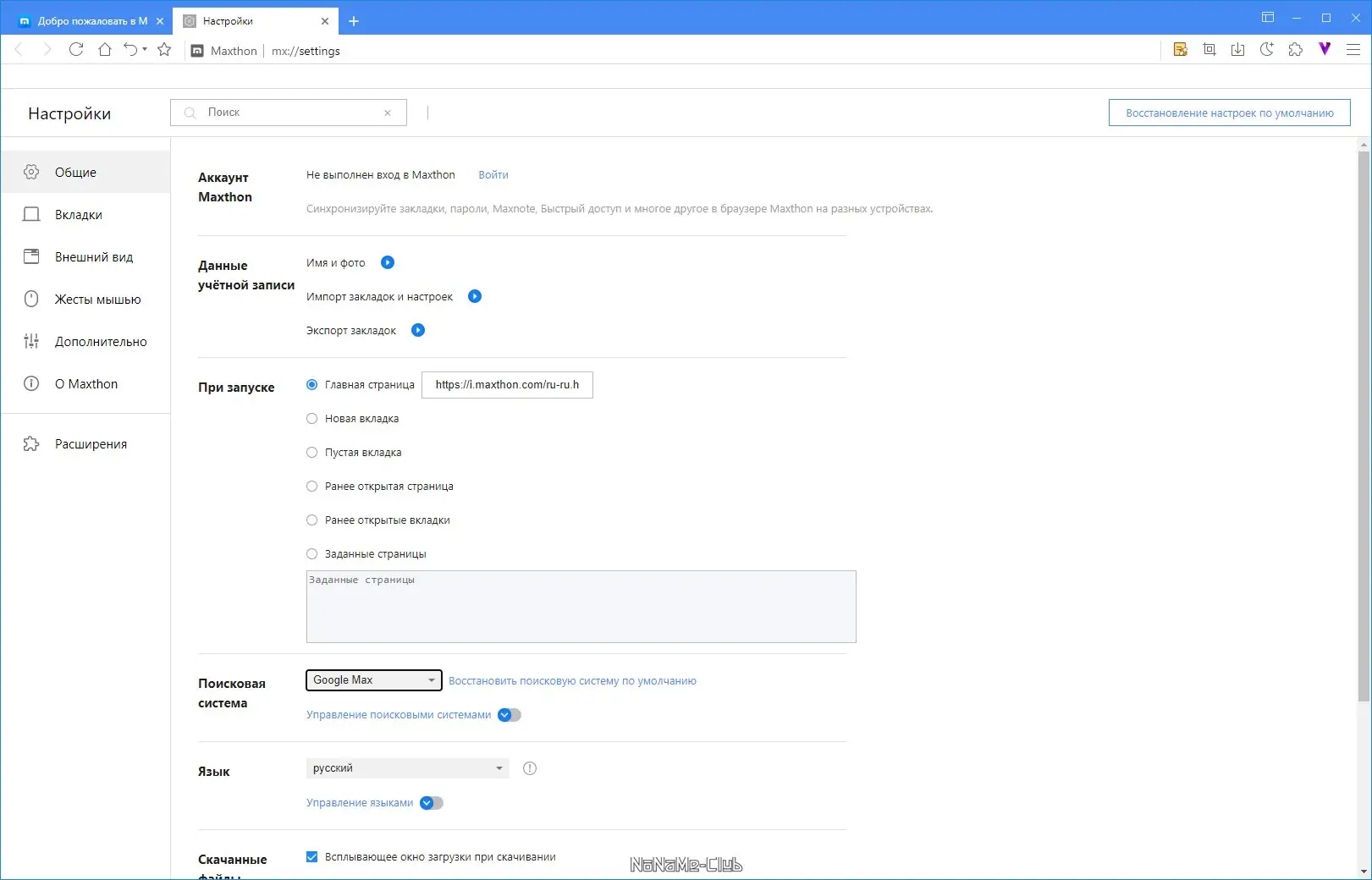
Task: Toggle 'Всплывающее окно загрузки при скачивании' checkbox
Action: tap(311, 856)
